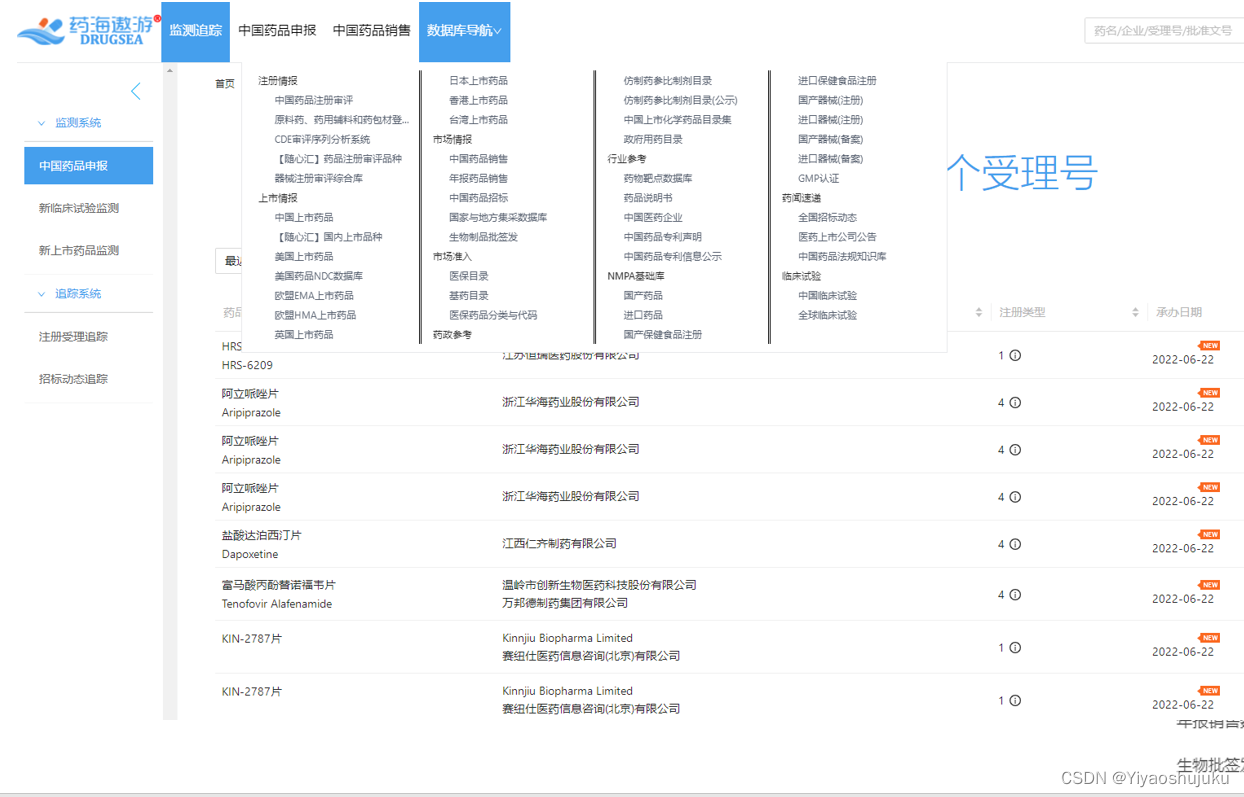The width and height of the screenshot is (1244, 797).
Task: Click info icon in 富马酸丙酚替诺福韦片 row
Action: point(1015,595)
